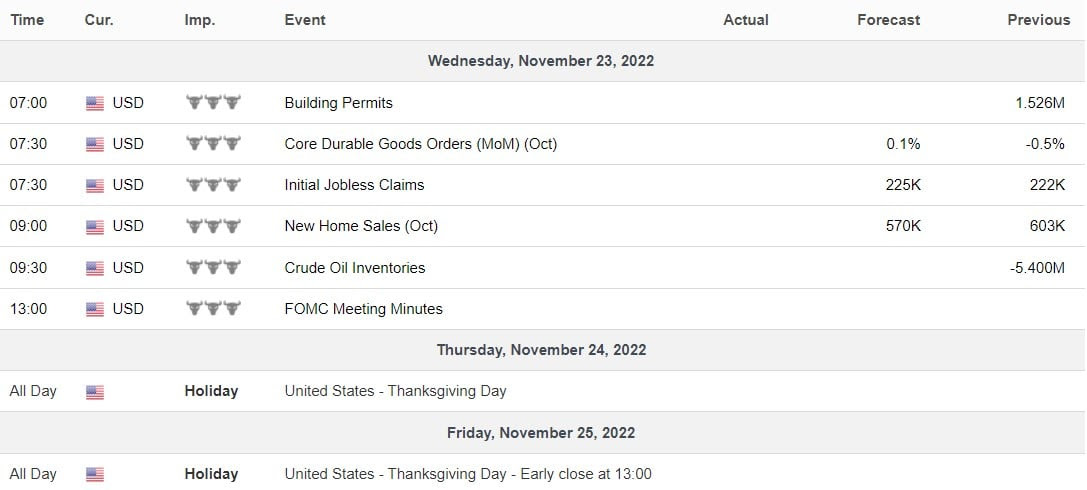The width and height of the screenshot is (1087, 490).
Task: Click the US flag beside Building Permits
Action: click(x=95, y=103)
